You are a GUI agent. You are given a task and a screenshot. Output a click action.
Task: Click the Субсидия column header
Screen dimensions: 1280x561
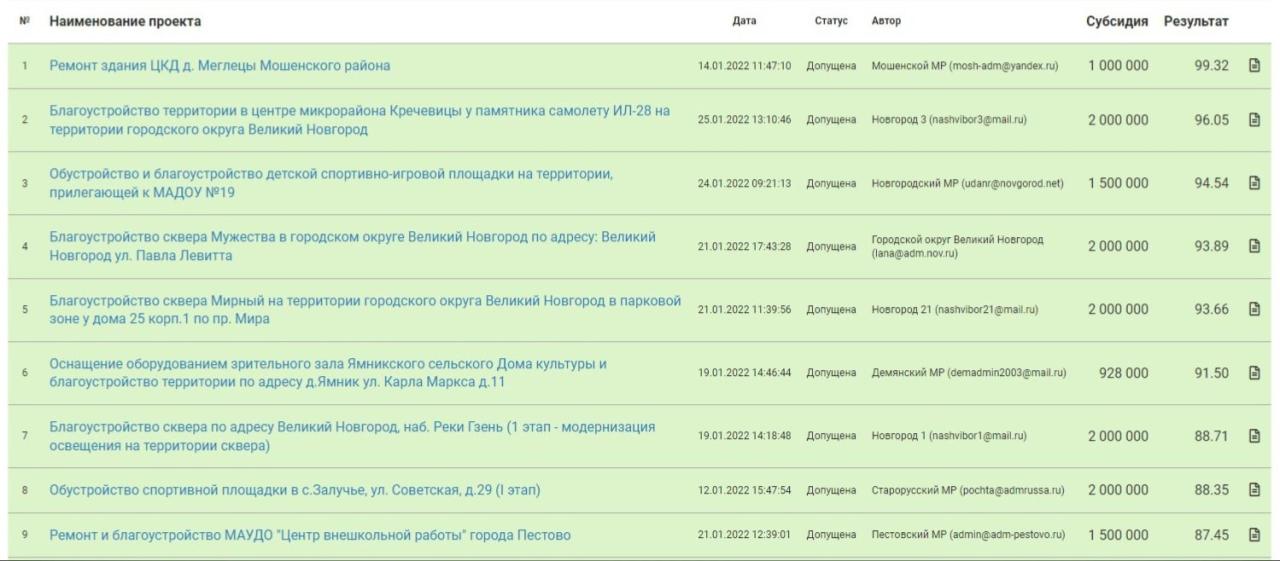1117,21
